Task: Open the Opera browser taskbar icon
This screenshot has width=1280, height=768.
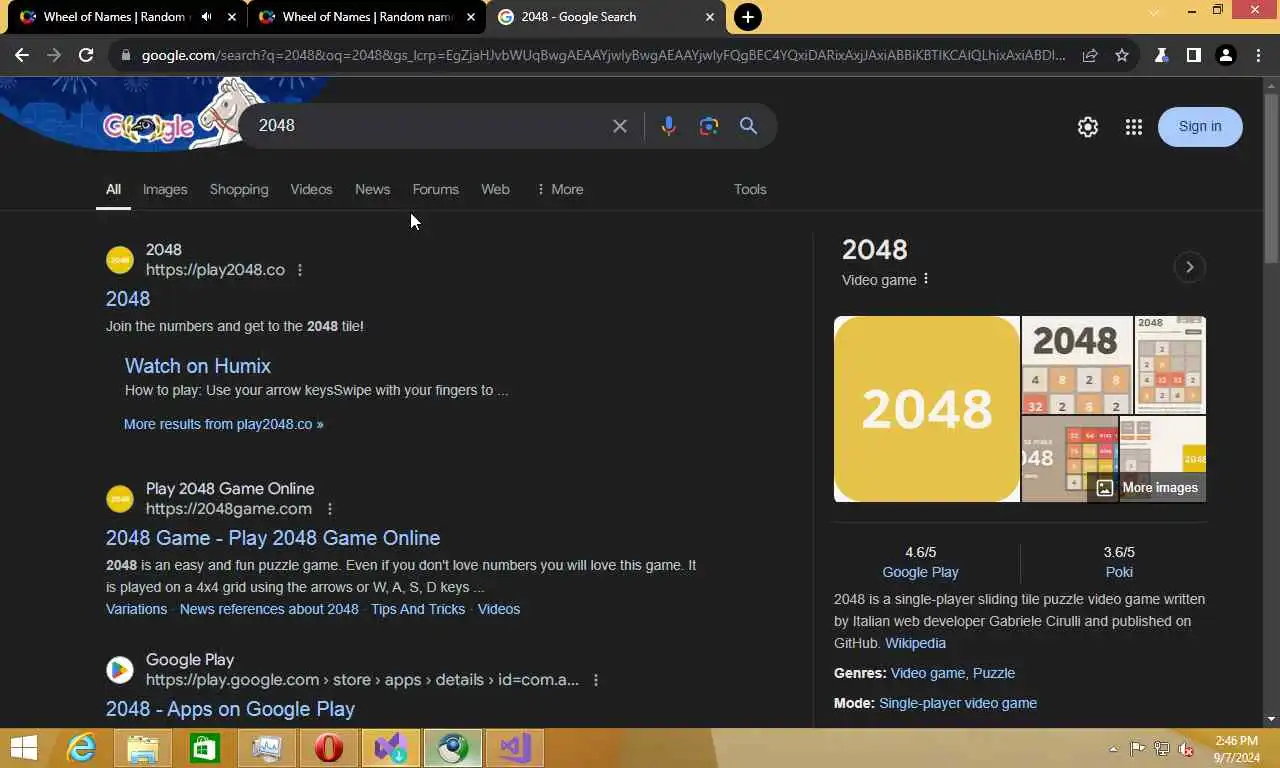Action: point(329,748)
